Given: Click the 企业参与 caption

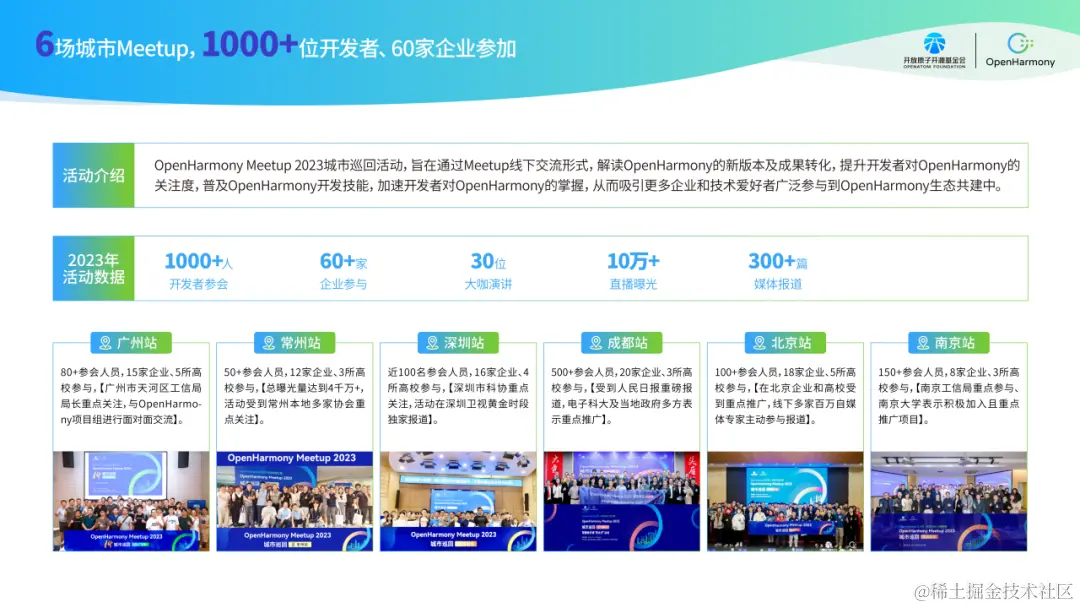Looking at the screenshot, I should (x=343, y=284).
